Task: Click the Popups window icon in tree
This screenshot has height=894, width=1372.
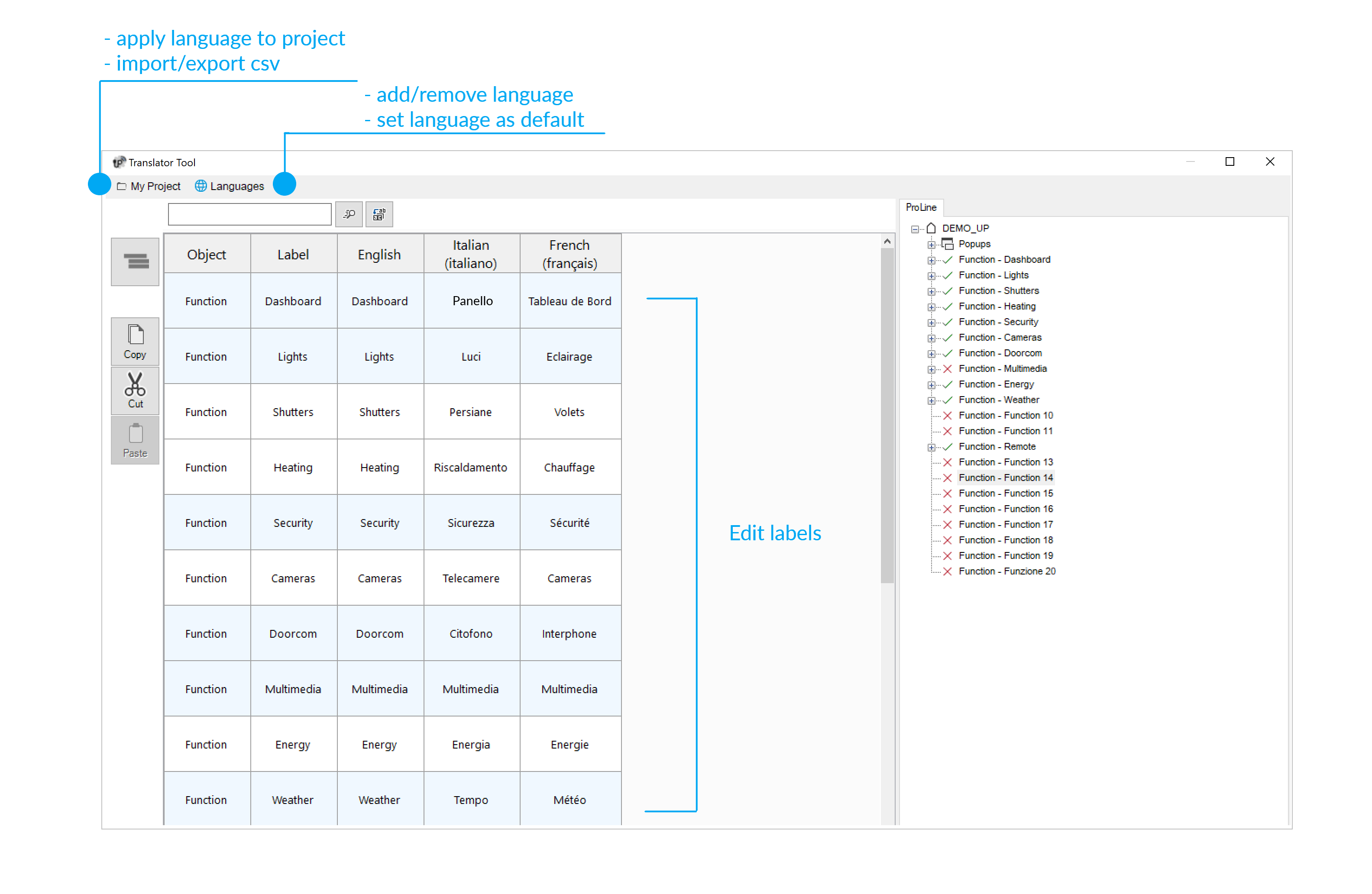Action: [947, 244]
